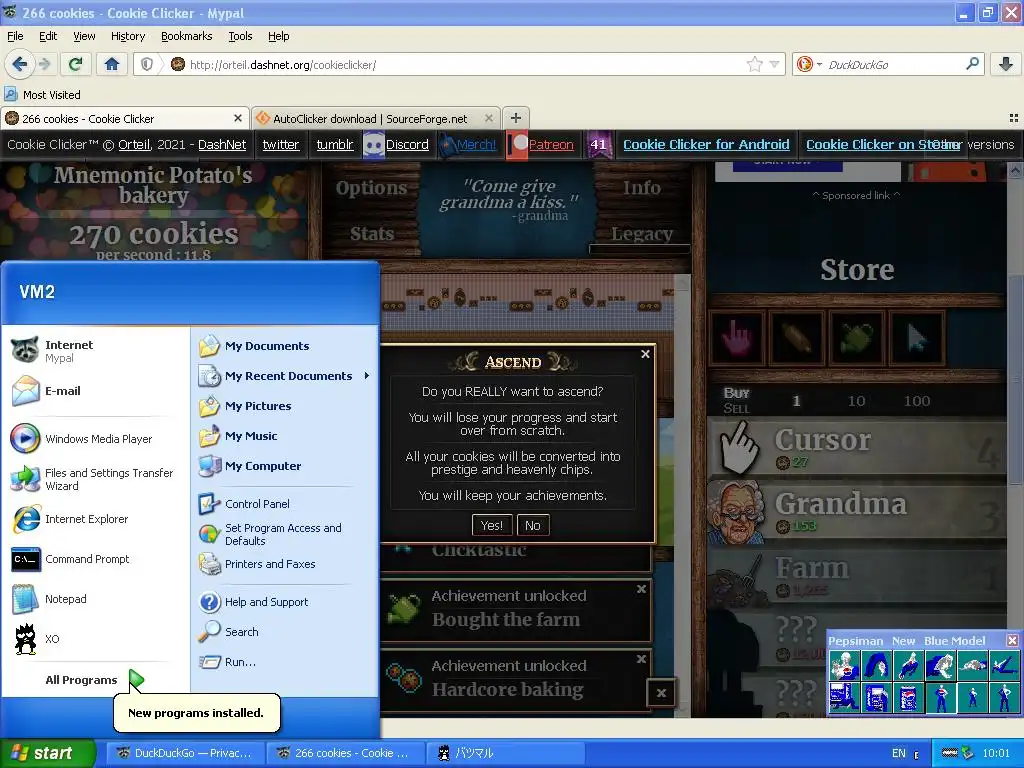Viewport: 1024px width, 768px height.
Task: Open Cookie Clicker Stats panel
Action: point(371,234)
